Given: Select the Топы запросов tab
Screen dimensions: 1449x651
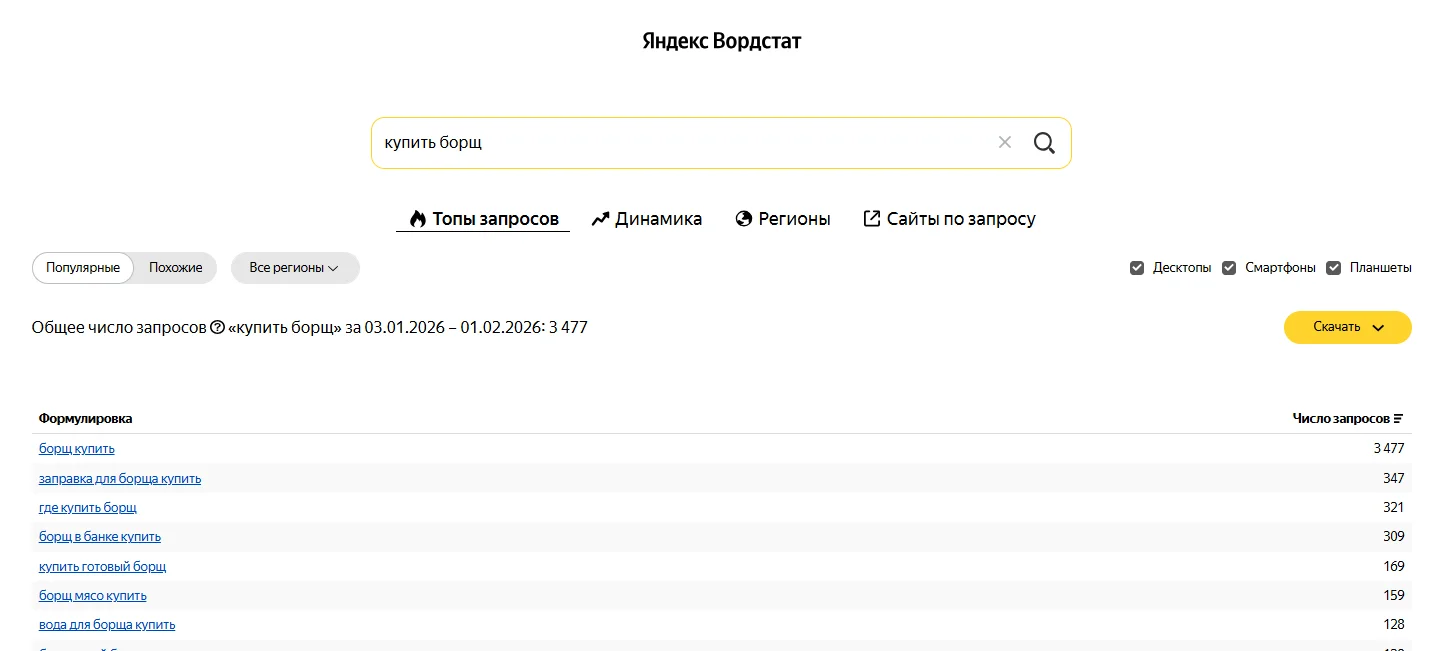Looking at the screenshot, I should (x=483, y=219).
